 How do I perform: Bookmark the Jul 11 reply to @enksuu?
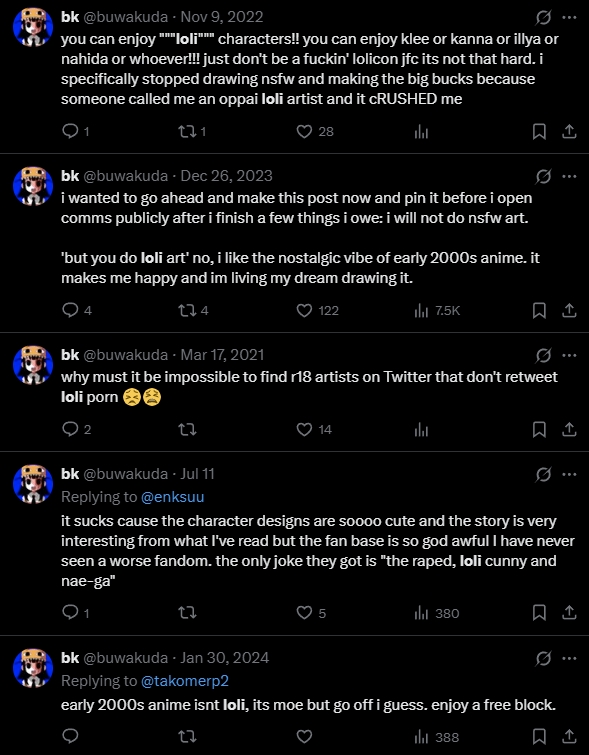coord(539,612)
